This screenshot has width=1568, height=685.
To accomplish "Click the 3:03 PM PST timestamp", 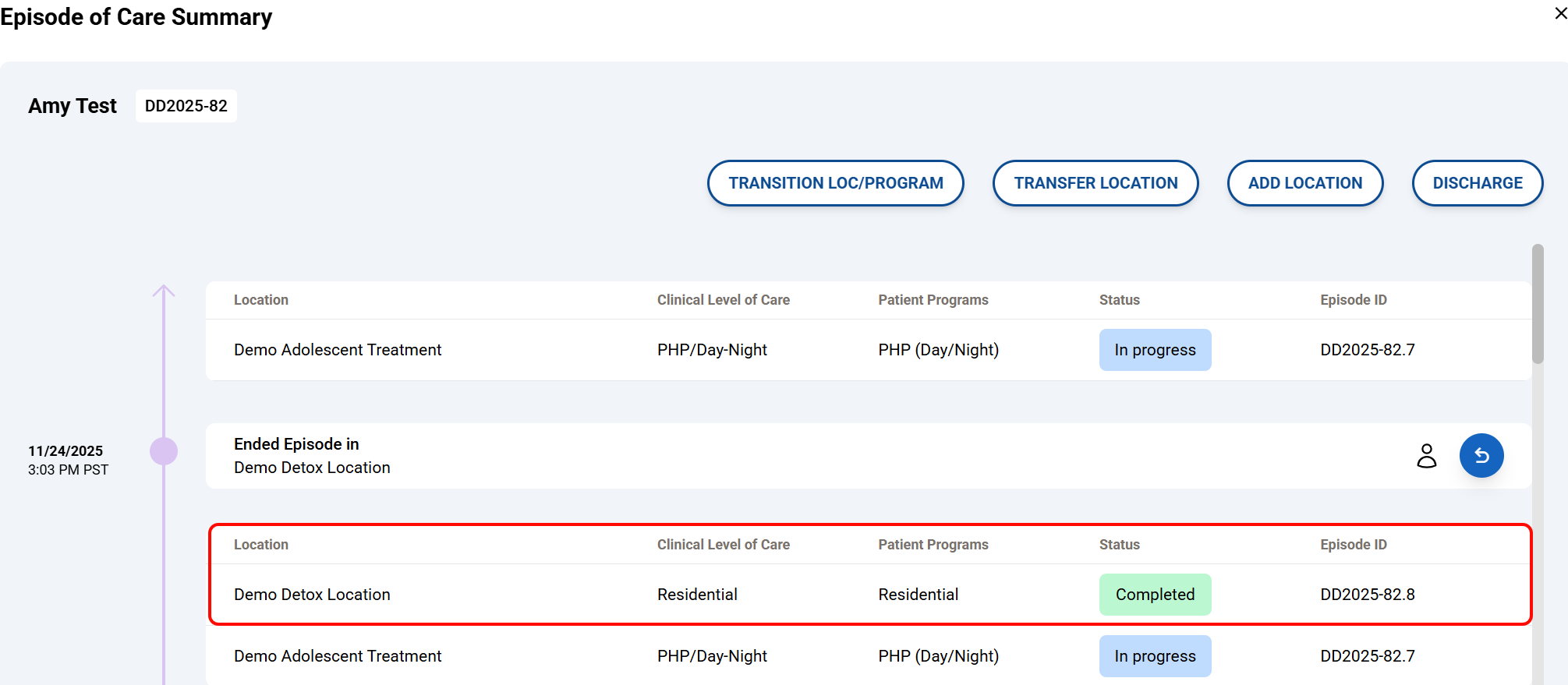I will coord(68,470).
